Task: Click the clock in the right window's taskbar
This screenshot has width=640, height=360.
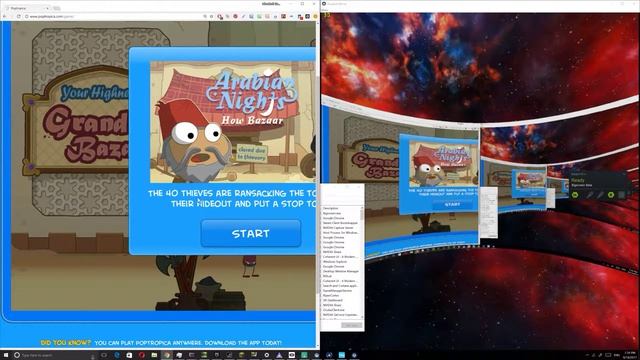Action: tap(630, 355)
